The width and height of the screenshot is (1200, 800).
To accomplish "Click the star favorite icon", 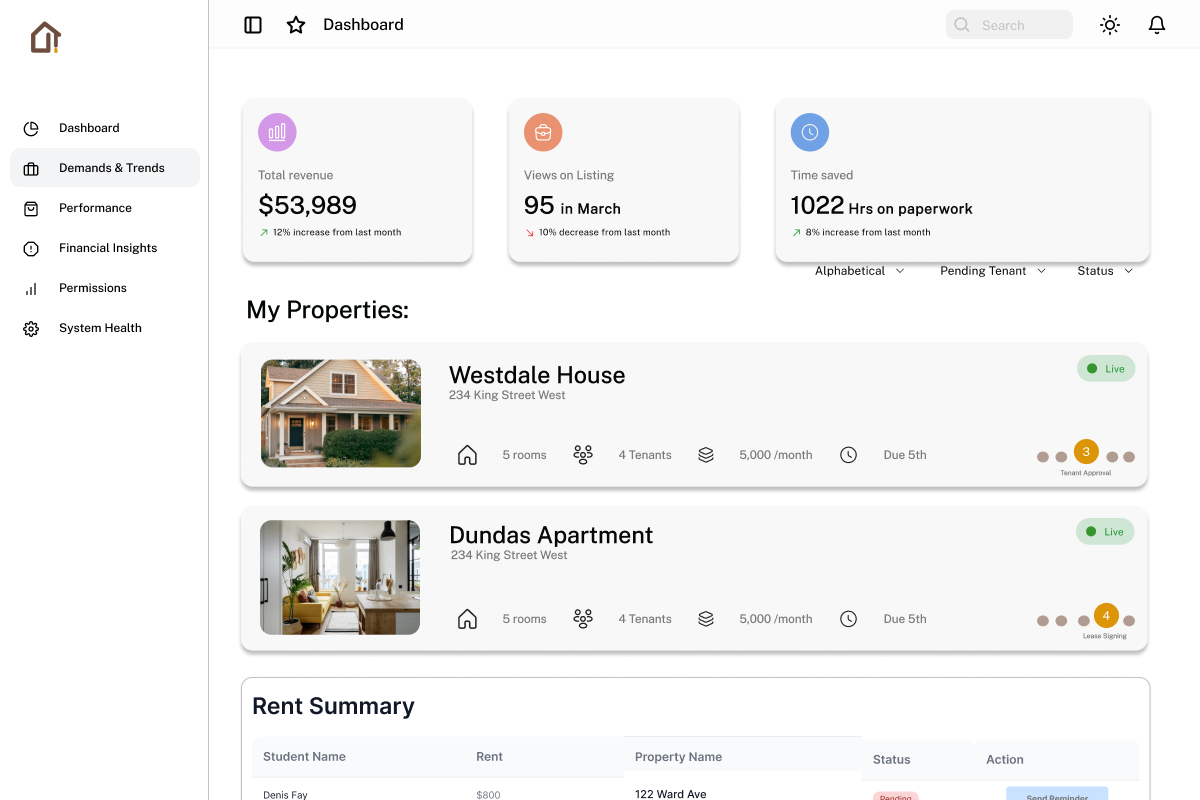I will [x=296, y=25].
